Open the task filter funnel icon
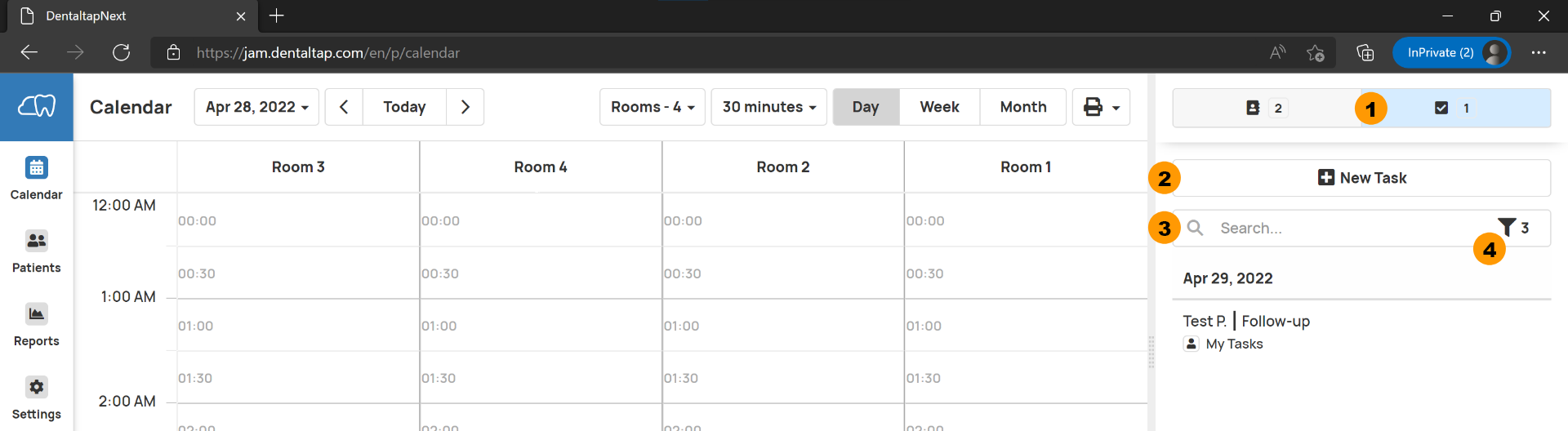Image resolution: width=1568 pixels, height=431 pixels. 1507,227
